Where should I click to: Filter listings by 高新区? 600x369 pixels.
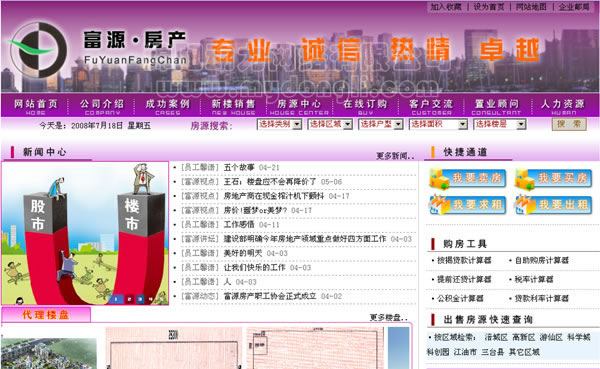[523, 337]
